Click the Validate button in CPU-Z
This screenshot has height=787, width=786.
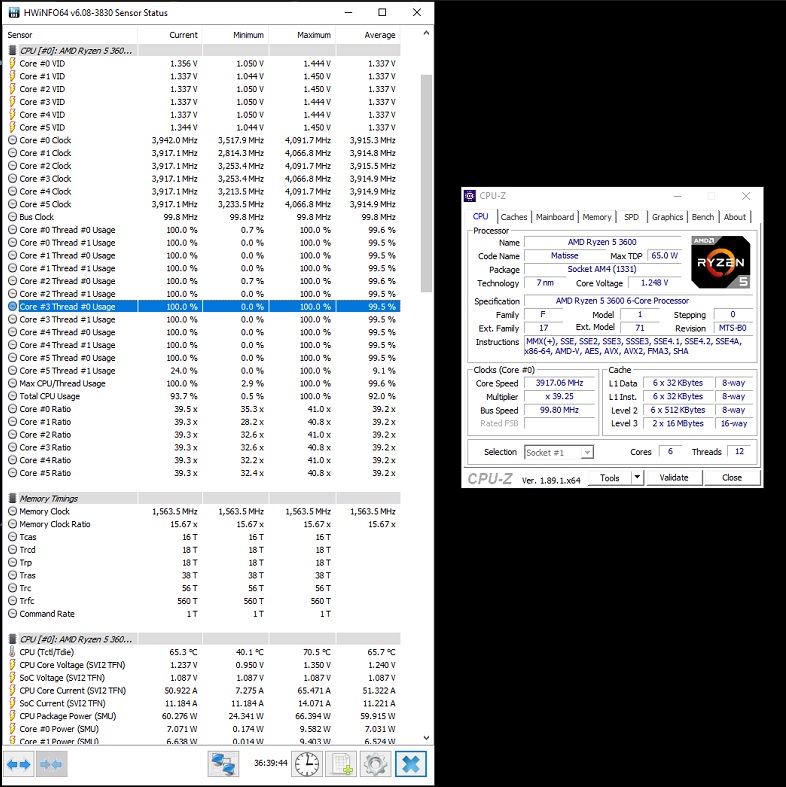(674, 478)
